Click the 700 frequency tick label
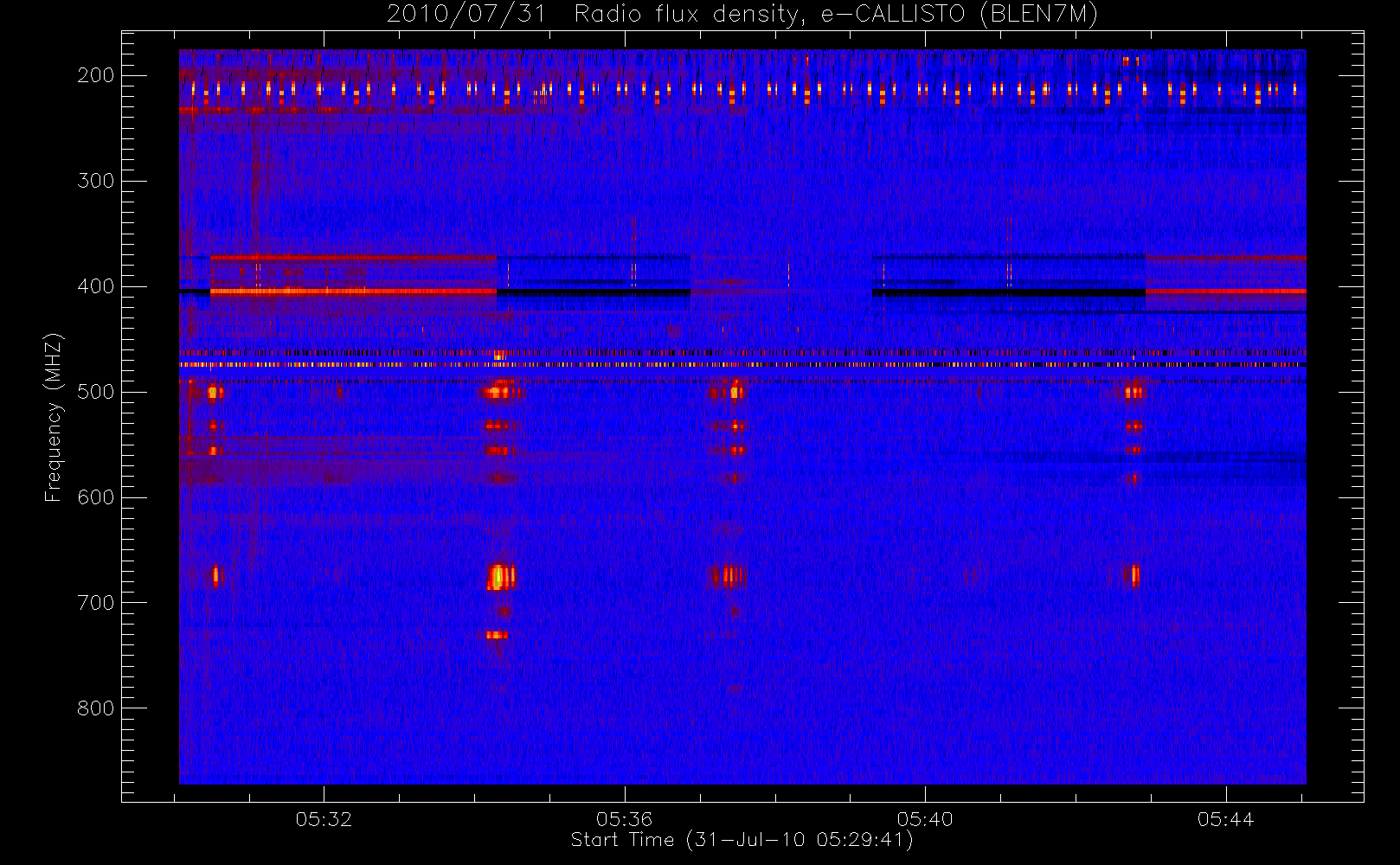 (96, 603)
